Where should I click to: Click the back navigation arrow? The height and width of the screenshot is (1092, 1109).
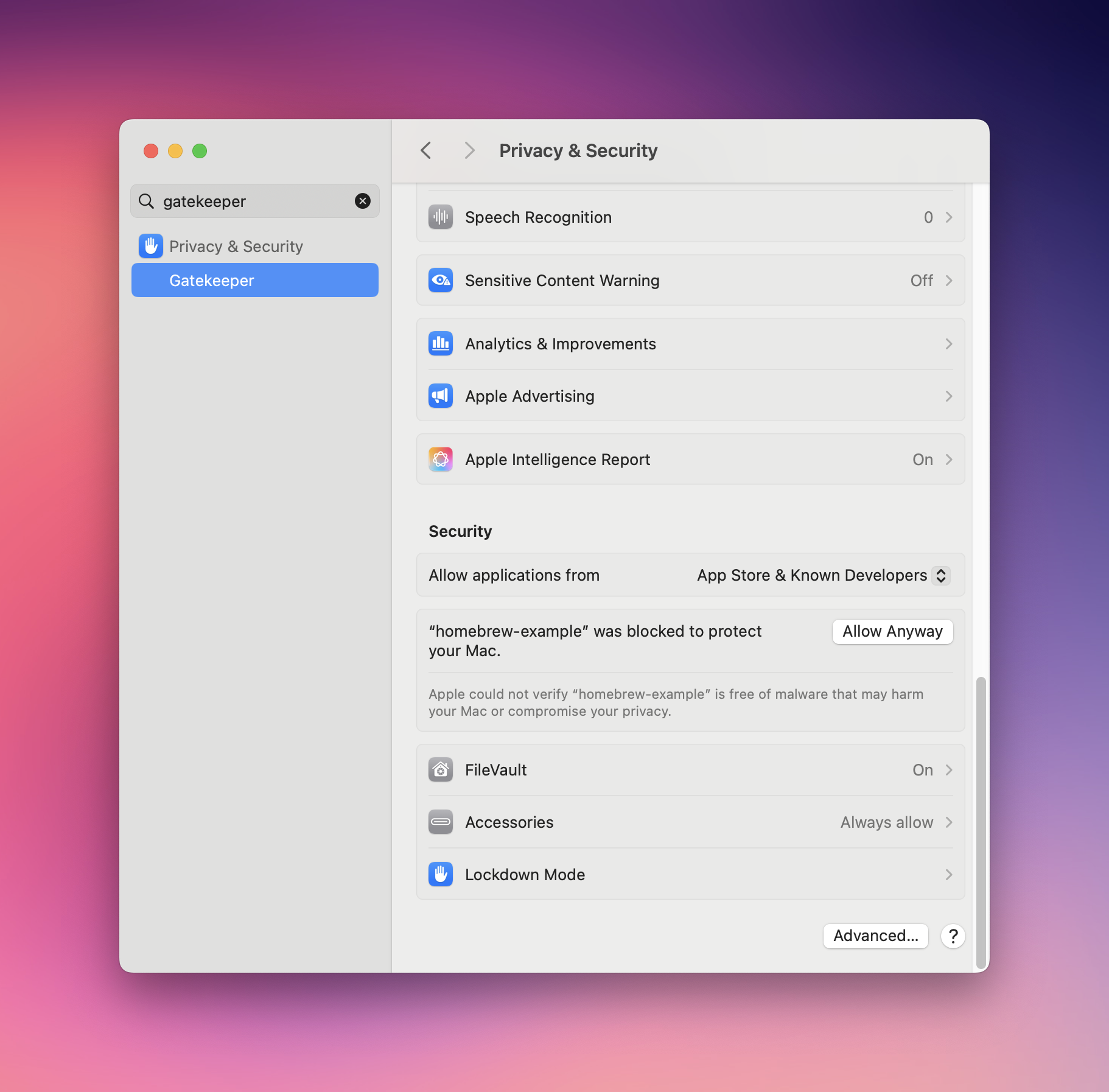(x=425, y=150)
